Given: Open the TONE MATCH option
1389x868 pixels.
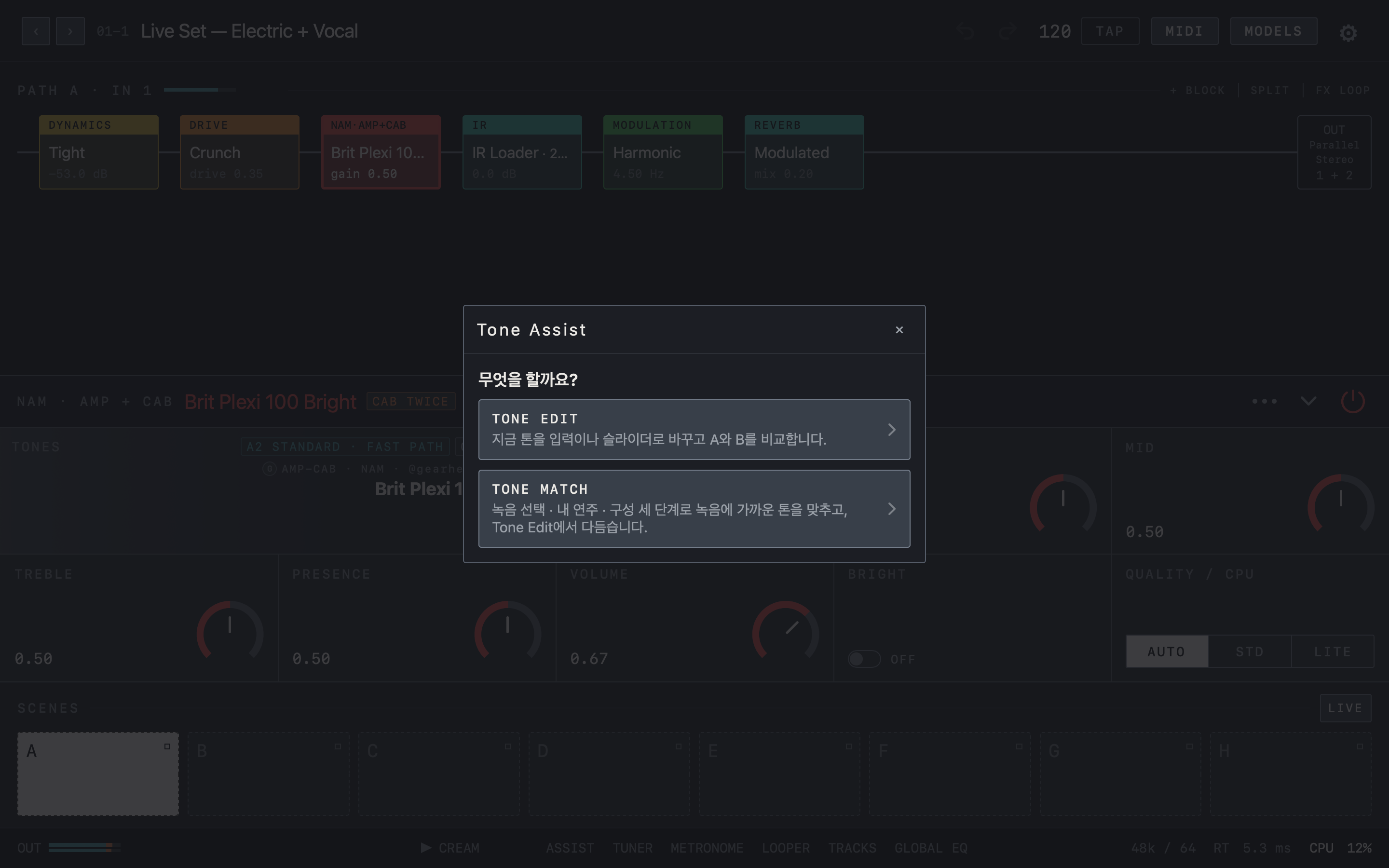Looking at the screenshot, I should [694, 509].
